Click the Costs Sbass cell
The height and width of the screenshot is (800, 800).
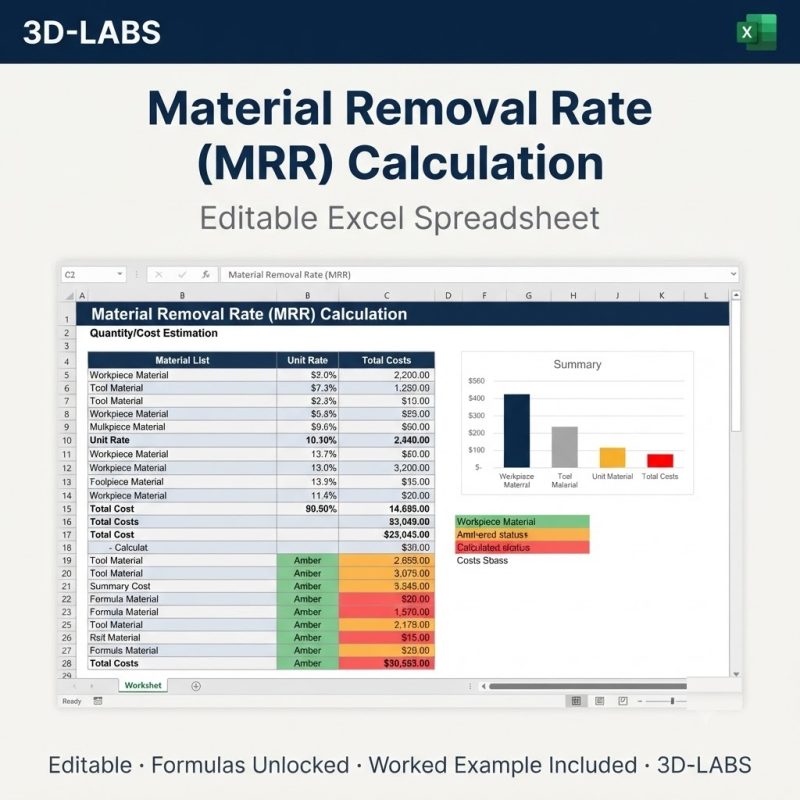tap(482, 560)
